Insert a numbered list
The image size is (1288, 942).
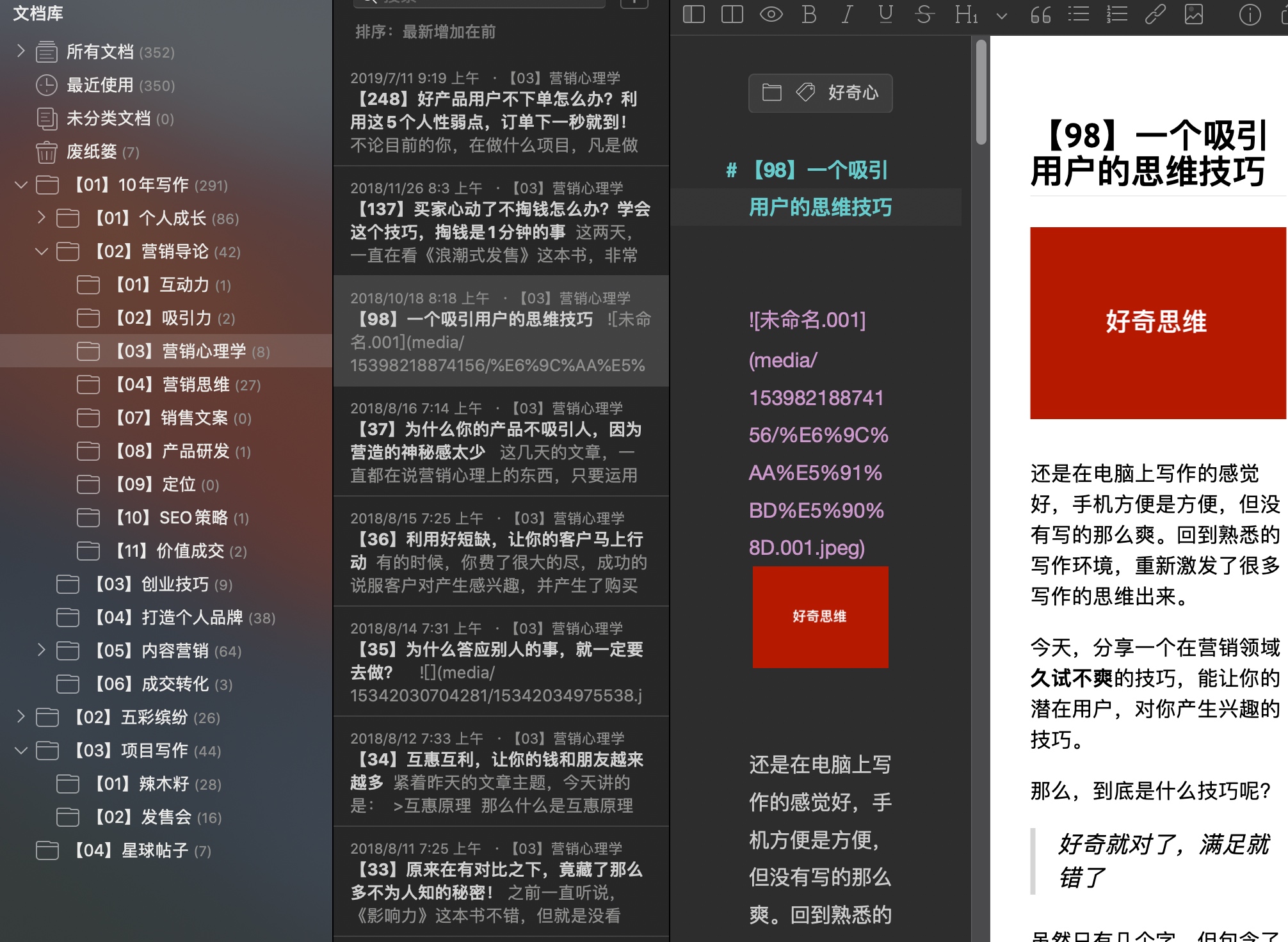click(1117, 14)
